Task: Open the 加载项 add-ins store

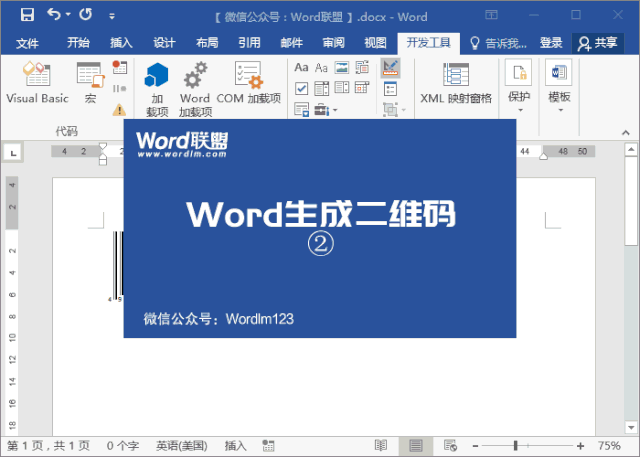Action: 157,90
